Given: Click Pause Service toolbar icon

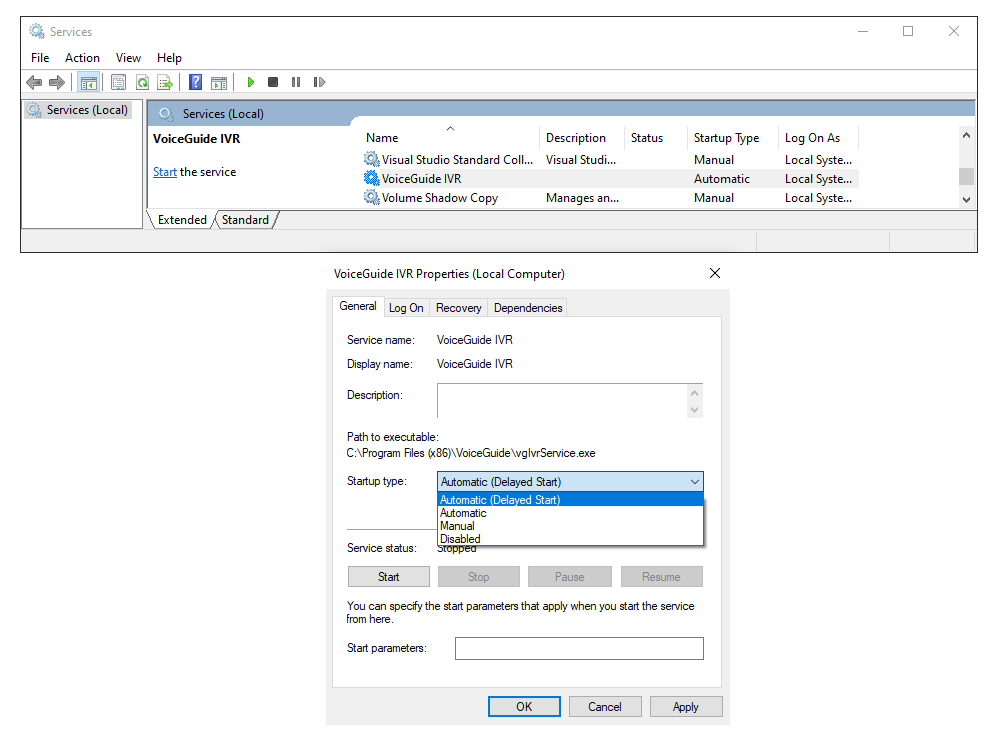Looking at the screenshot, I should [296, 82].
